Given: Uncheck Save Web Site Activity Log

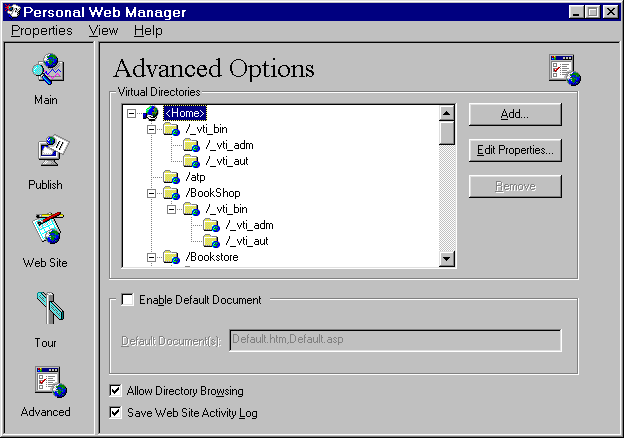Looking at the screenshot, I should [115, 413].
